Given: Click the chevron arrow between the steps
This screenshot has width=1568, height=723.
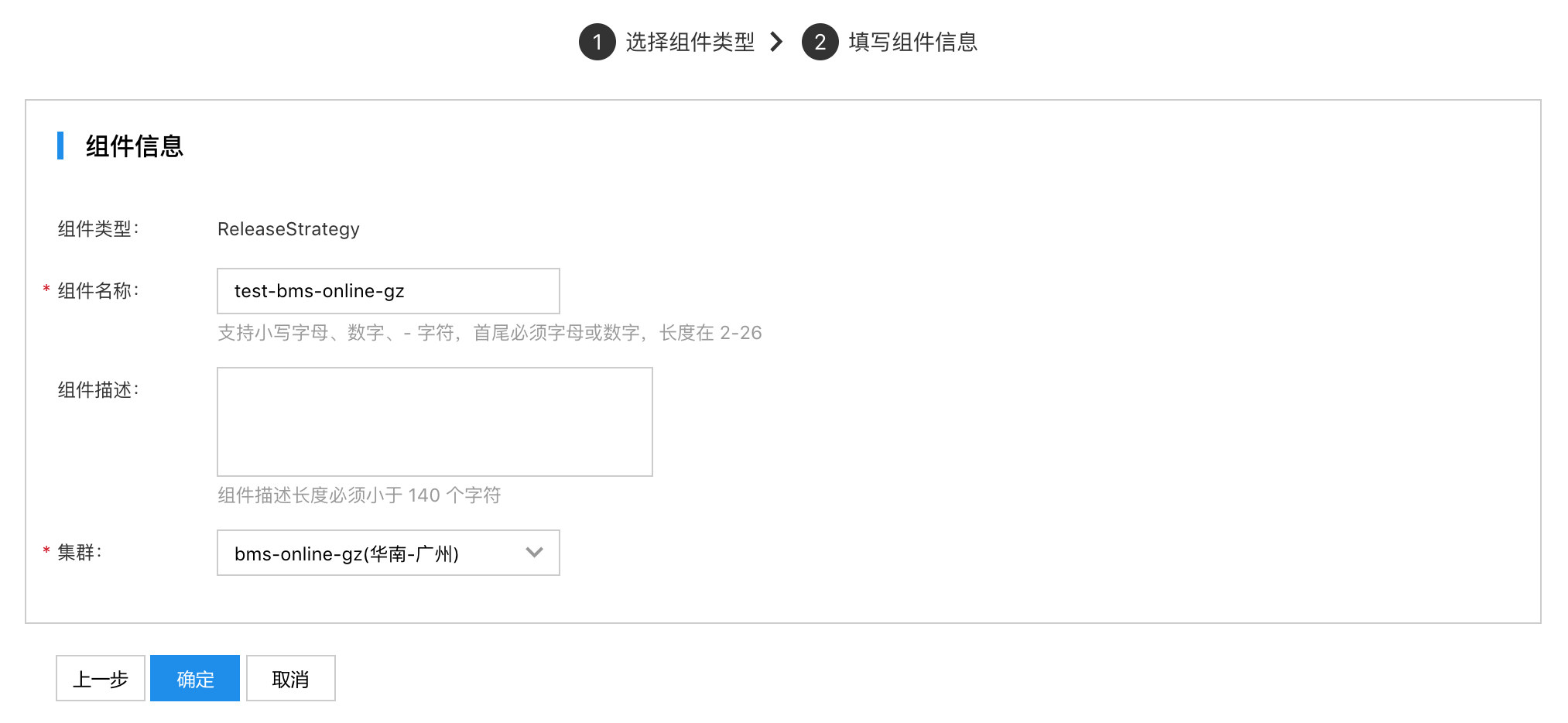Looking at the screenshot, I should coord(776,42).
